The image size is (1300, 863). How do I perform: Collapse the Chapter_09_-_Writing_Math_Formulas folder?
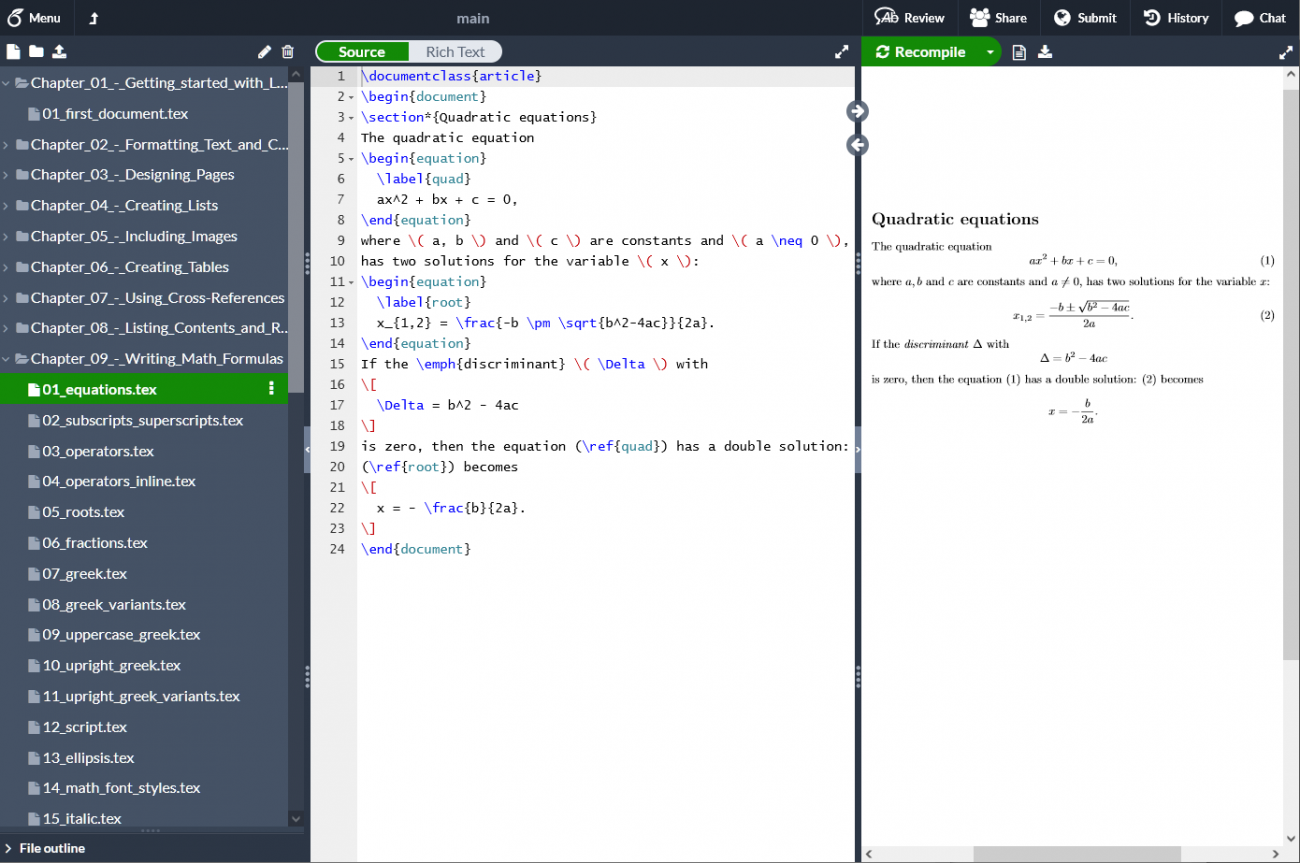9,358
